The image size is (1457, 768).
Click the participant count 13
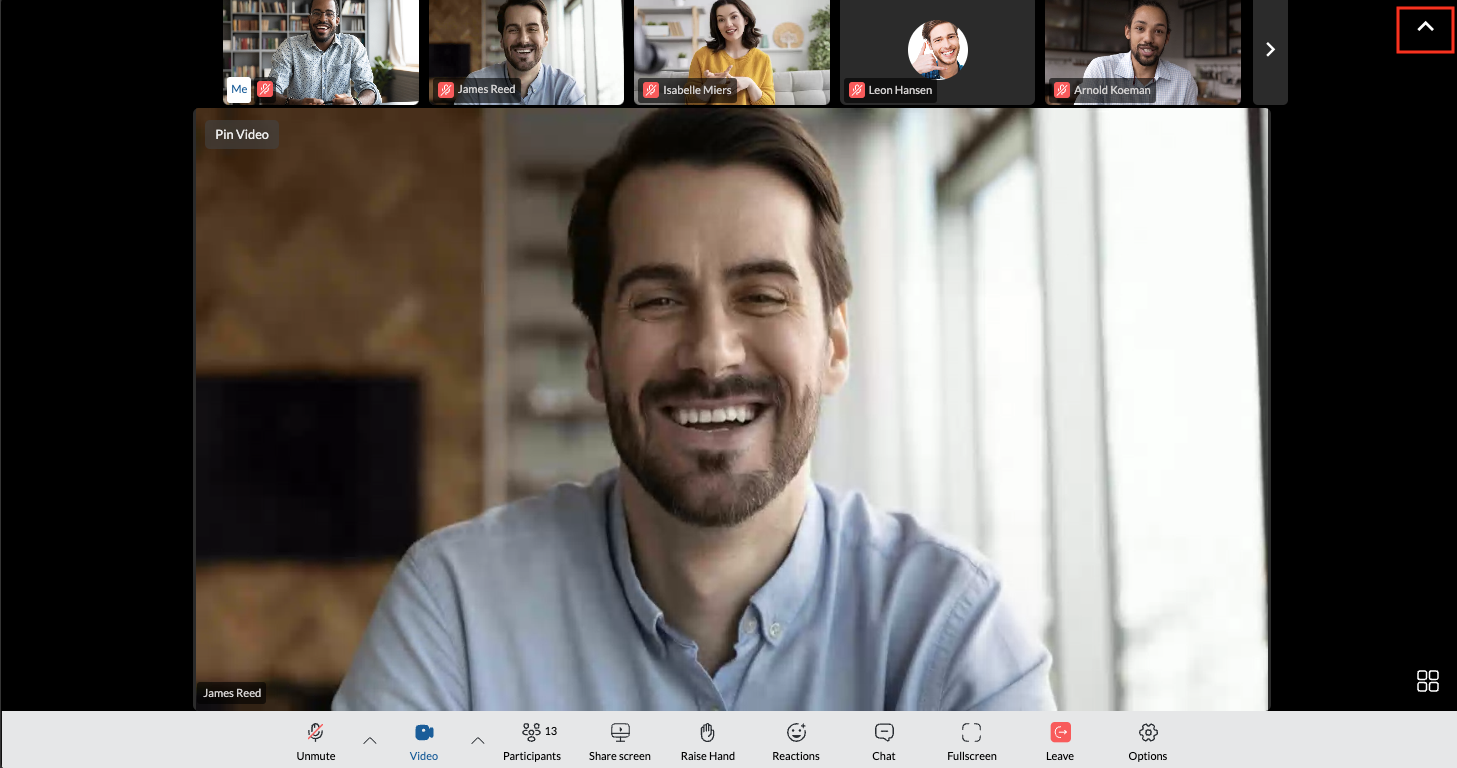[x=551, y=731]
